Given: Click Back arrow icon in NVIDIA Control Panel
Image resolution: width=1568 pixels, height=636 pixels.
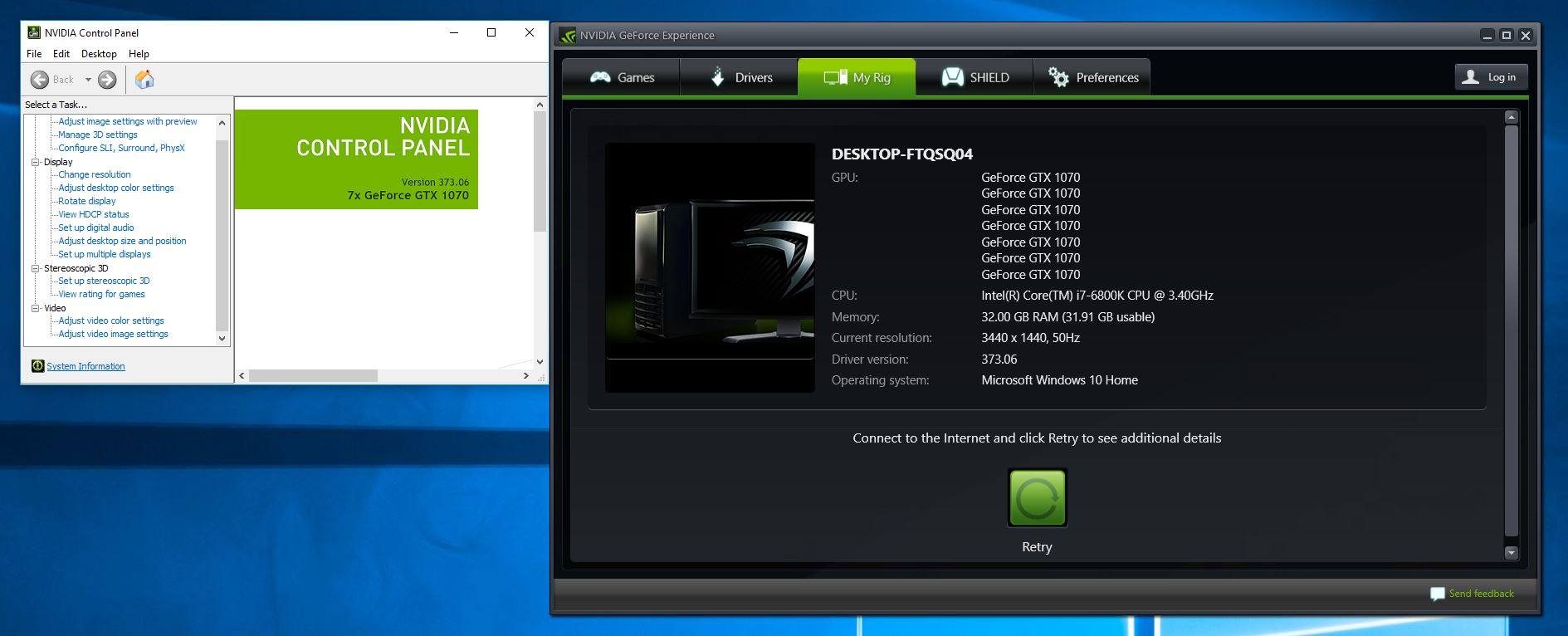Looking at the screenshot, I should 39,80.
